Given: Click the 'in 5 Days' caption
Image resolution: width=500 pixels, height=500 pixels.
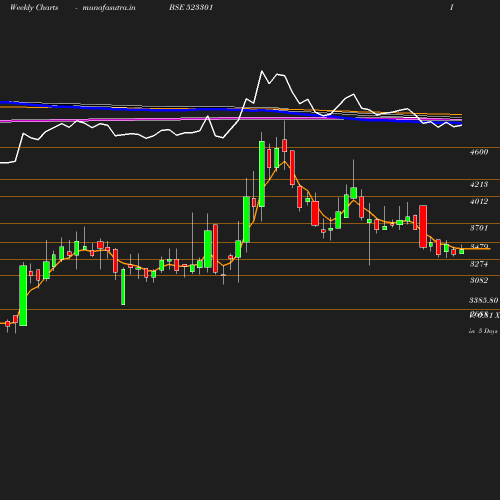Looking at the screenshot, I should [x=483, y=331].
